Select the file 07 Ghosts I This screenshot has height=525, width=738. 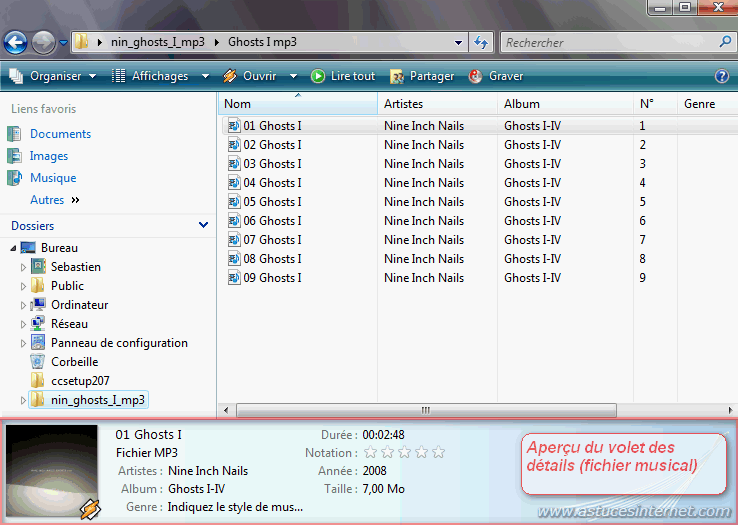(272, 240)
